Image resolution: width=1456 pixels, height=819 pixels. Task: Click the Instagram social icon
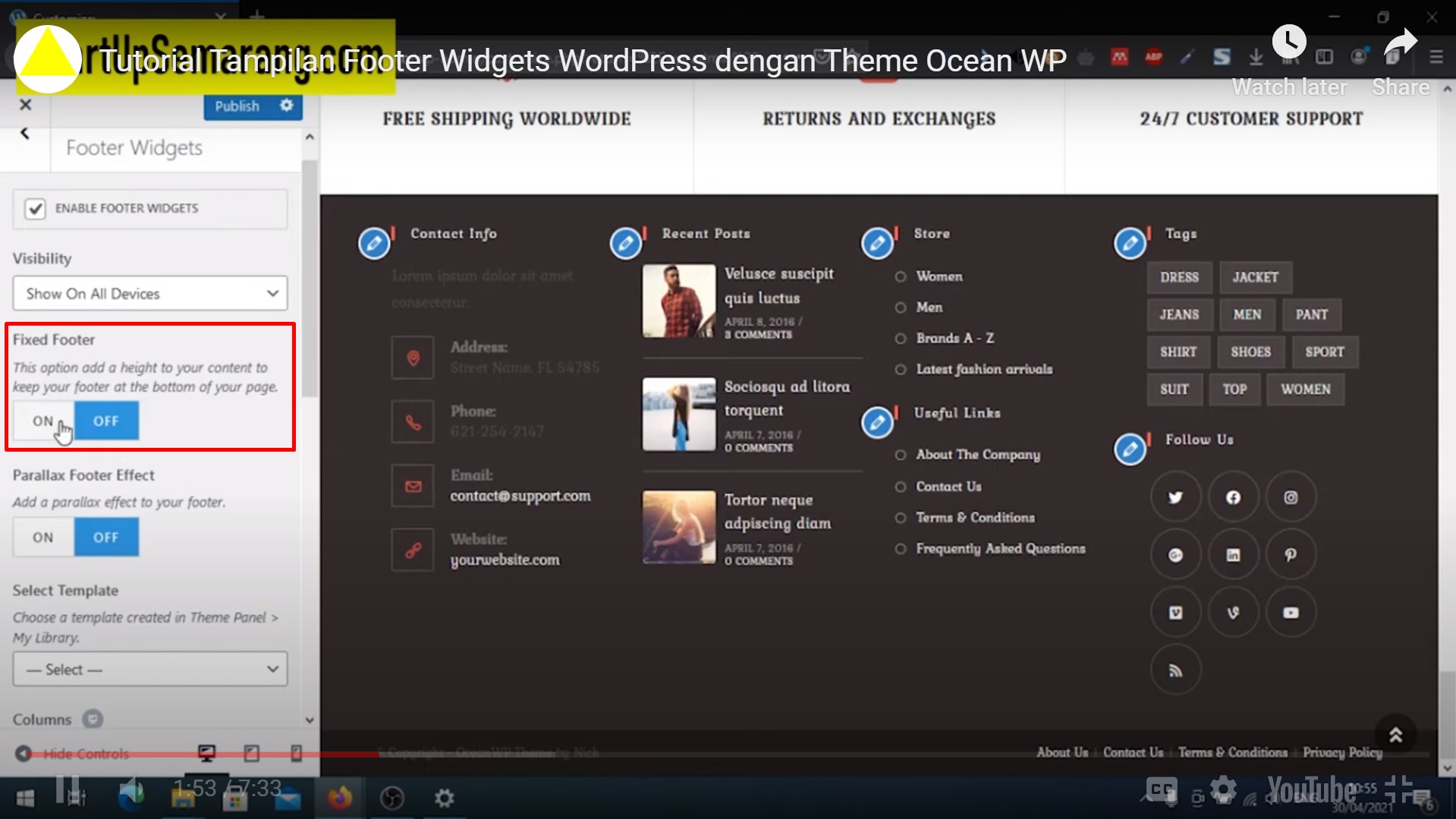pos(1291,498)
